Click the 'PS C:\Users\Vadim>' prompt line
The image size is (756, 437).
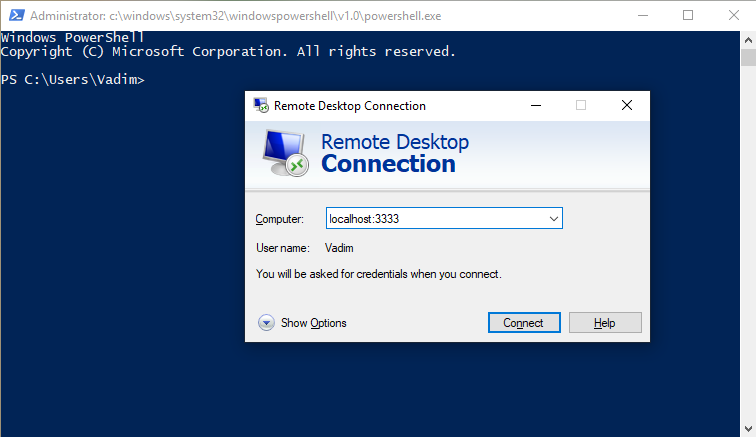pos(73,80)
